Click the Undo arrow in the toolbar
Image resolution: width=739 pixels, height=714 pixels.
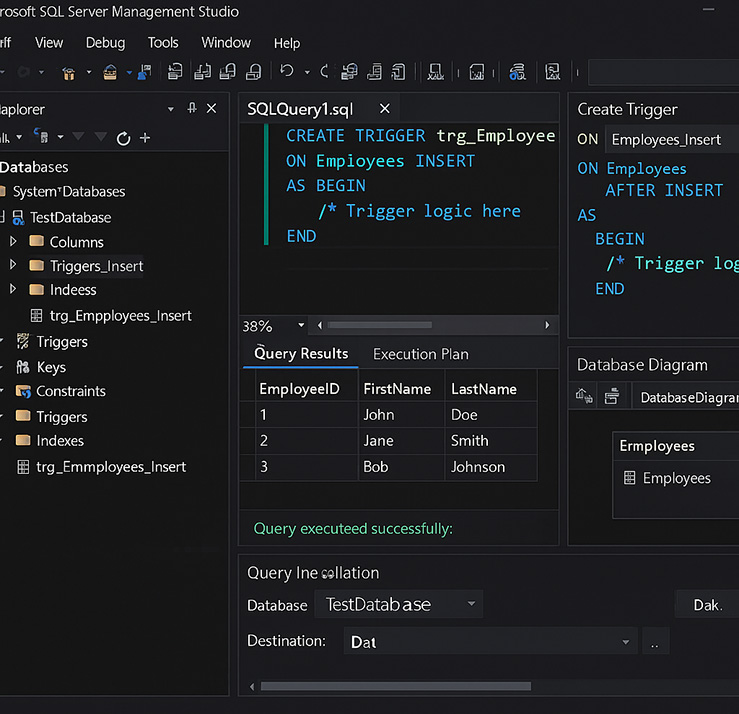pos(287,71)
